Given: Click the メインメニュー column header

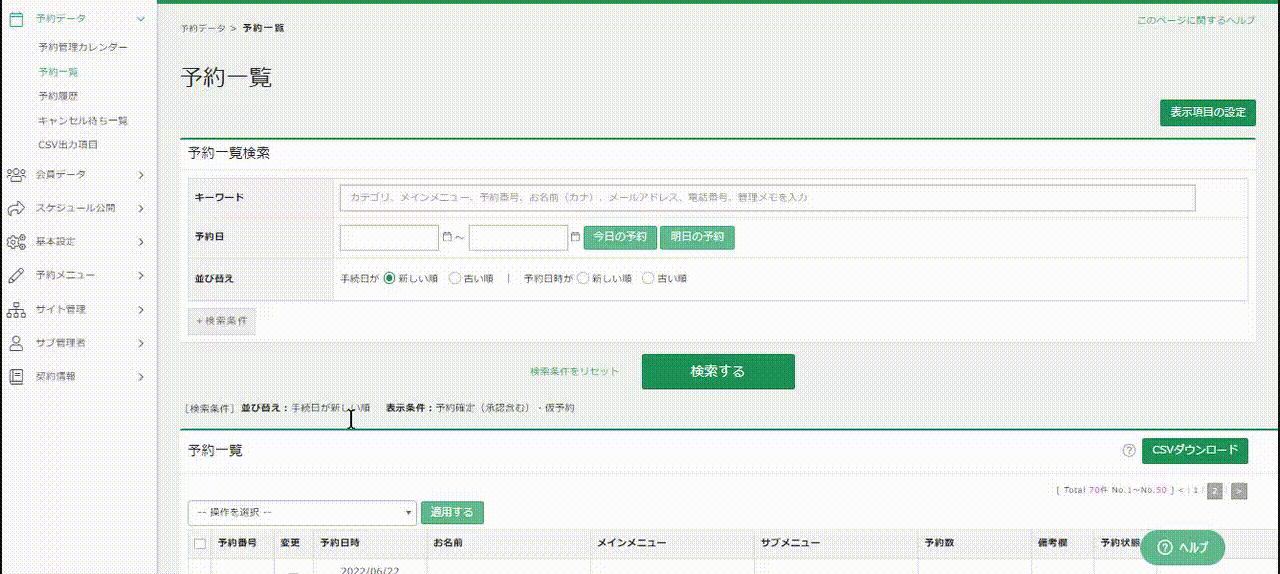Looking at the screenshot, I should (631, 543).
